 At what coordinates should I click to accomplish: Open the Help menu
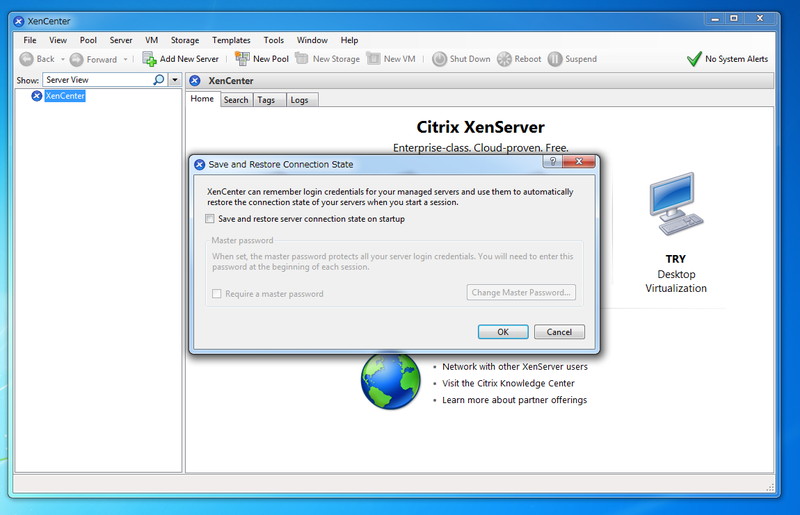349,40
